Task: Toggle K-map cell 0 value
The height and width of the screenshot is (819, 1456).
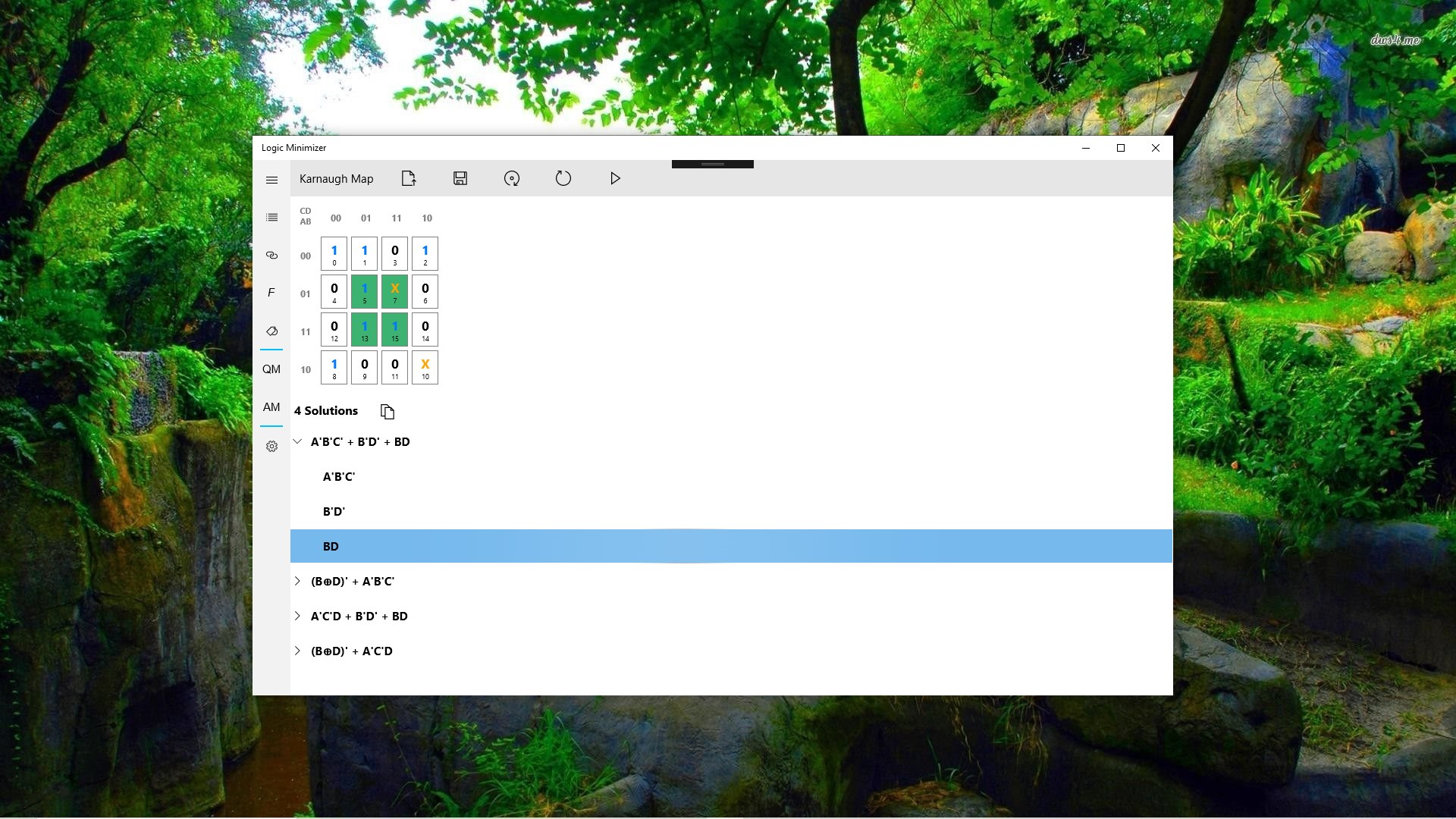Action: click(334, 254)
